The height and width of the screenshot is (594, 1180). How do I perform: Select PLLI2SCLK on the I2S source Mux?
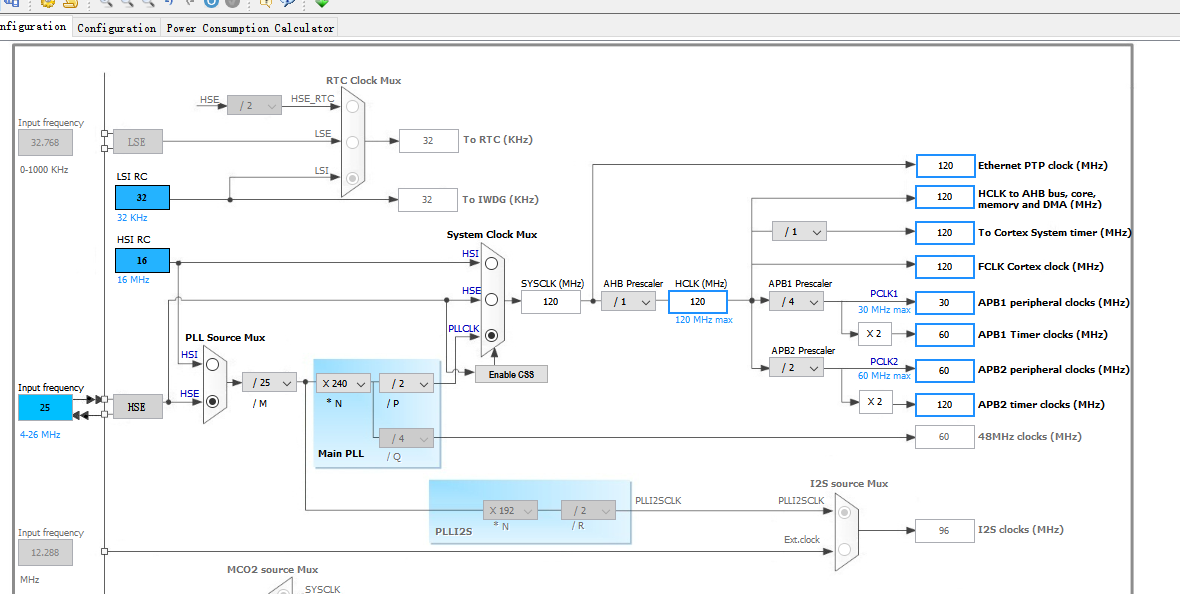click(844, 512)
